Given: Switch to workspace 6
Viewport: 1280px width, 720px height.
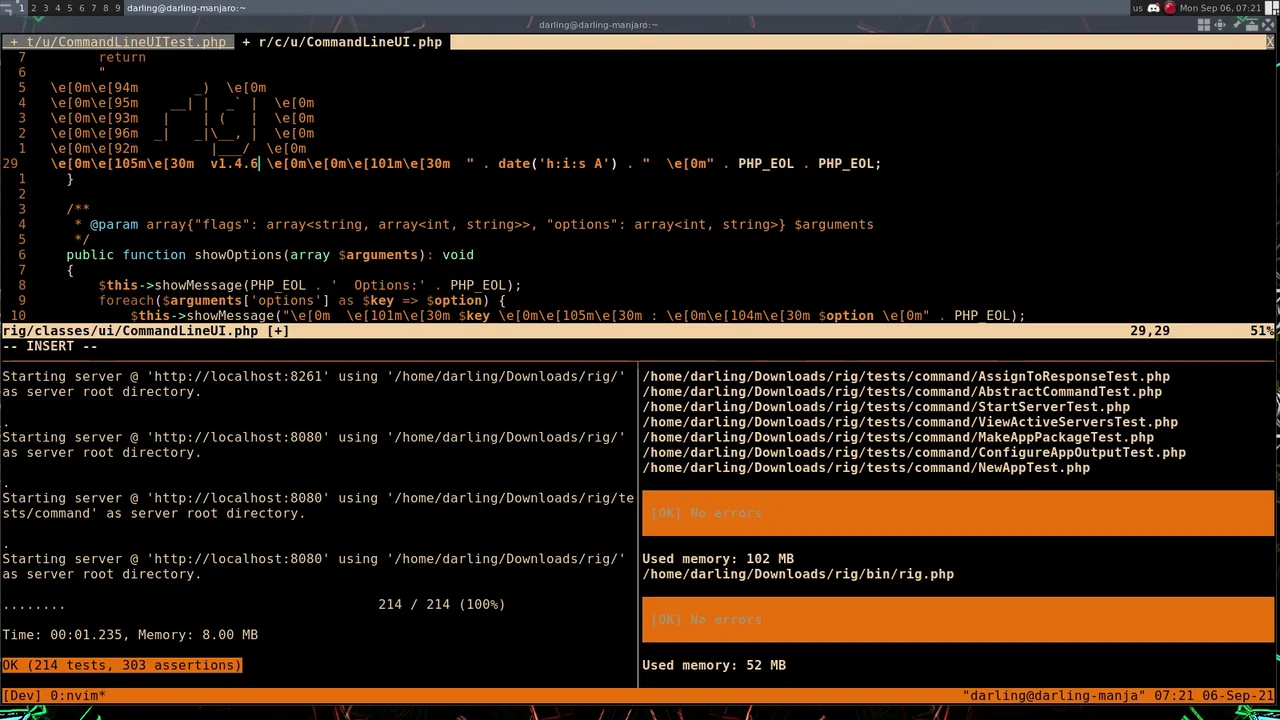Looking at the screenshot, I should [81, 8].
